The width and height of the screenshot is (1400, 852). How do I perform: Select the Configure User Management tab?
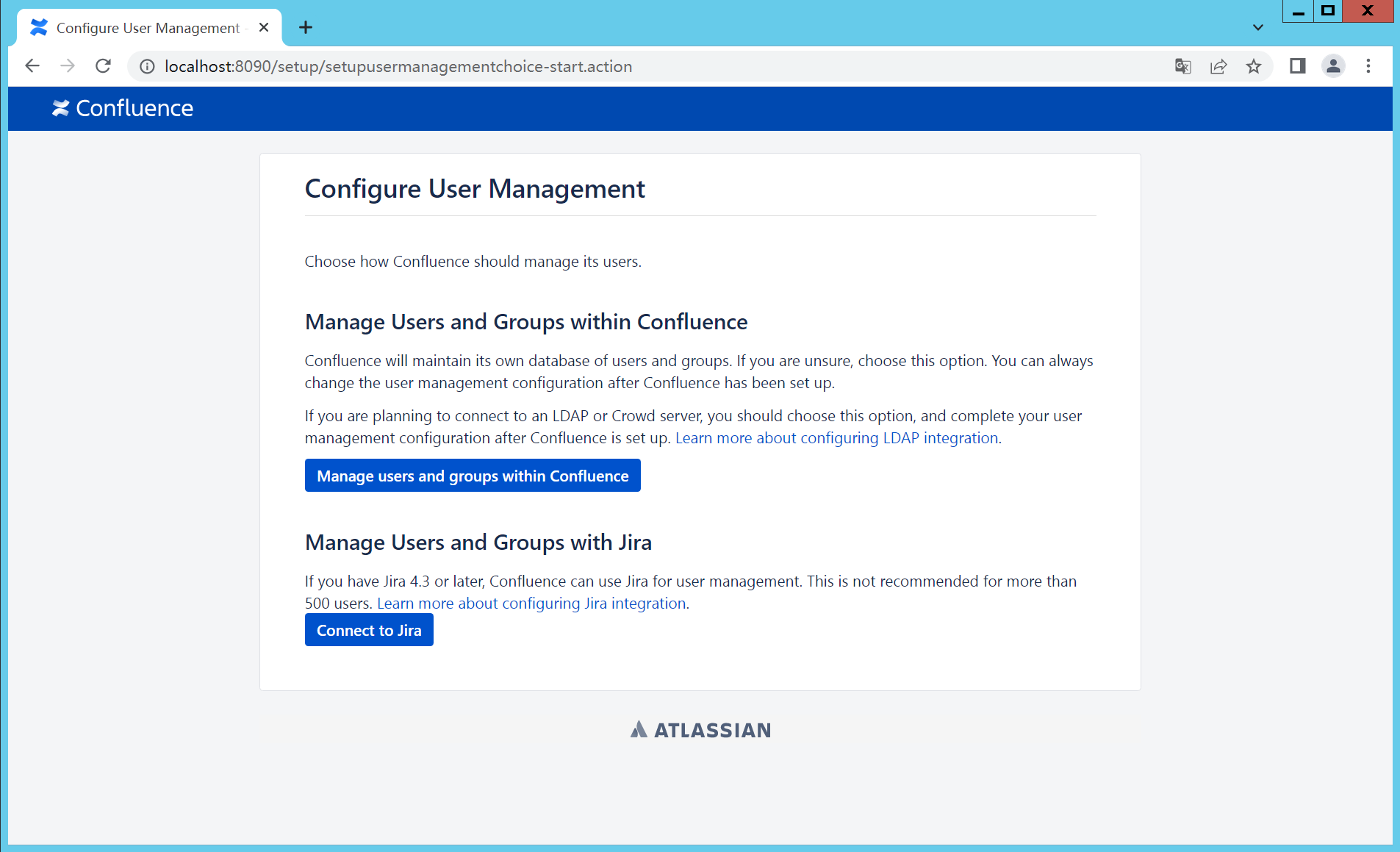click(149, 28)
